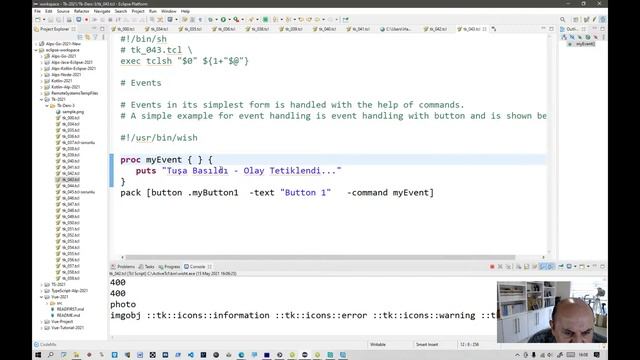The image size is (640, 360).
Task: Minimize the Project Explorer view
Action: (94, 29)
